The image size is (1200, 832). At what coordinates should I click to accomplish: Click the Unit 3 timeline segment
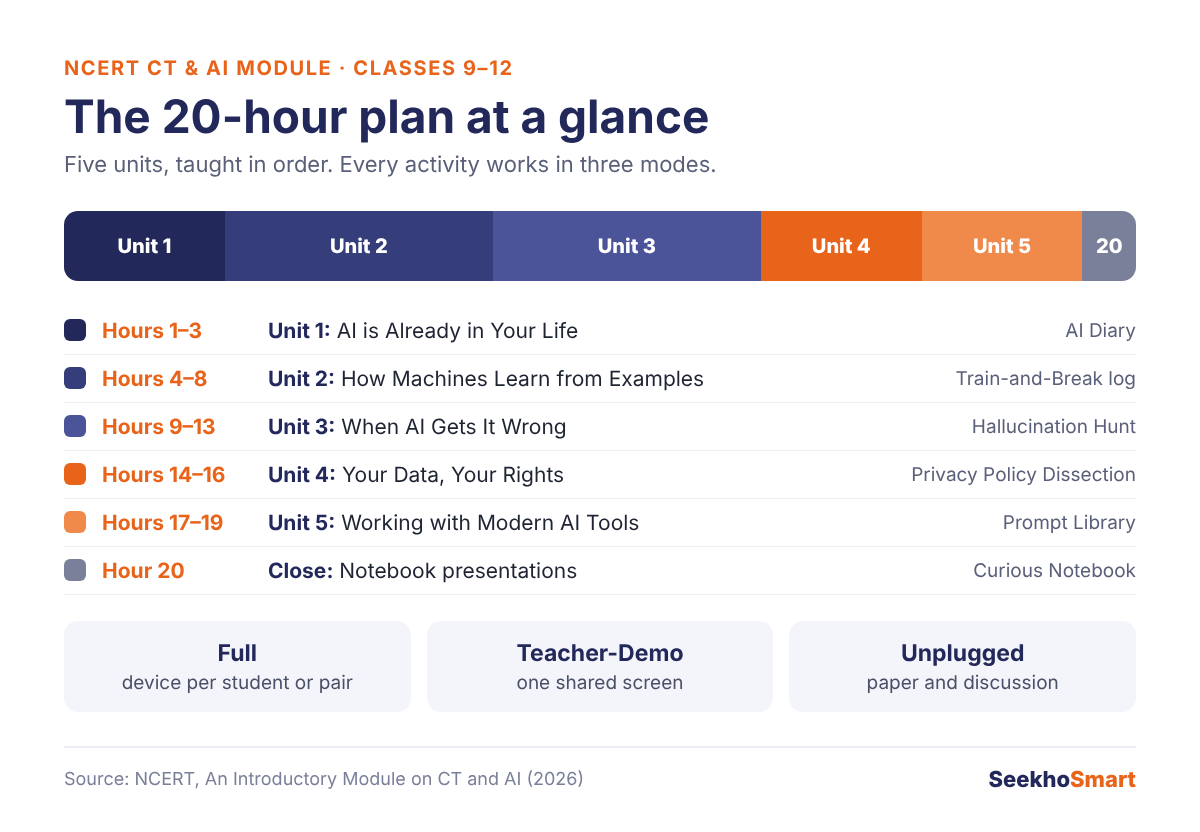tap(627, 246)
